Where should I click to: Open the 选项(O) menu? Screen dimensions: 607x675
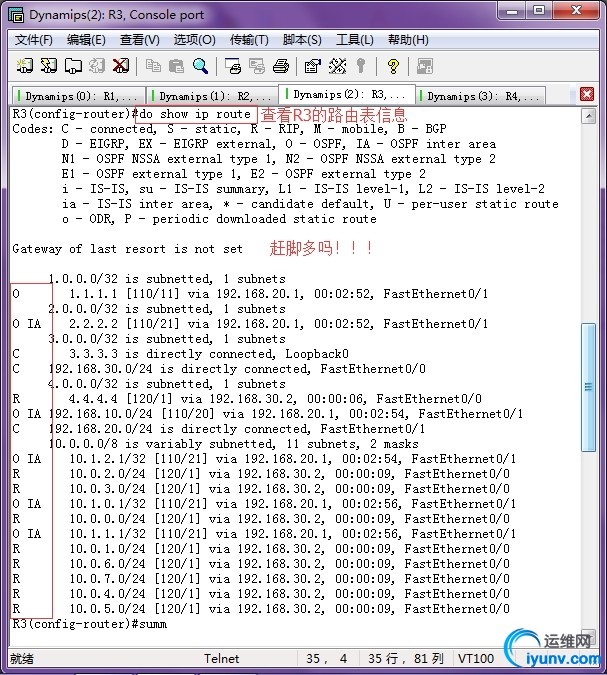point(194,40)
